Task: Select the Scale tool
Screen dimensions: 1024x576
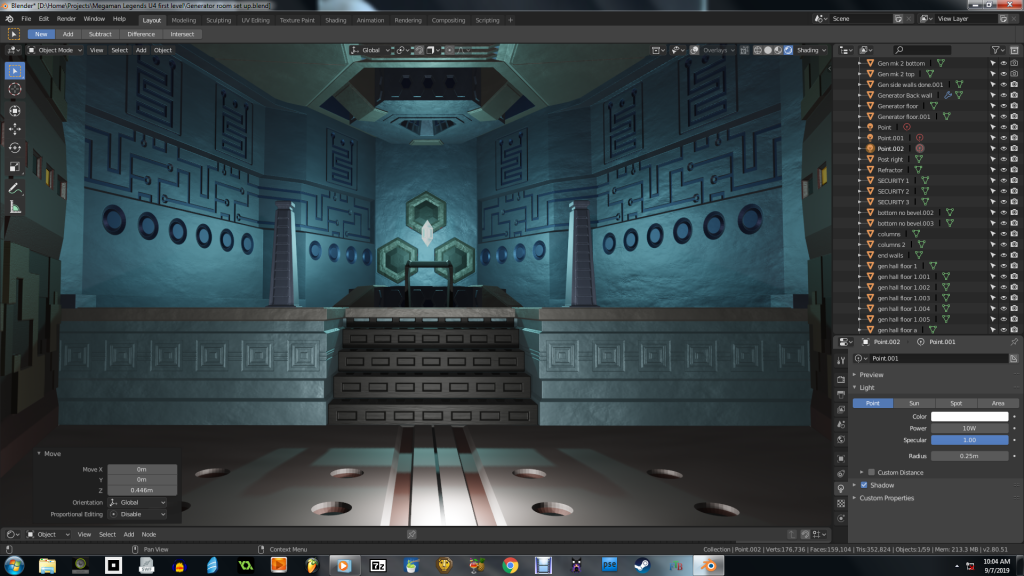Action: 14,167
